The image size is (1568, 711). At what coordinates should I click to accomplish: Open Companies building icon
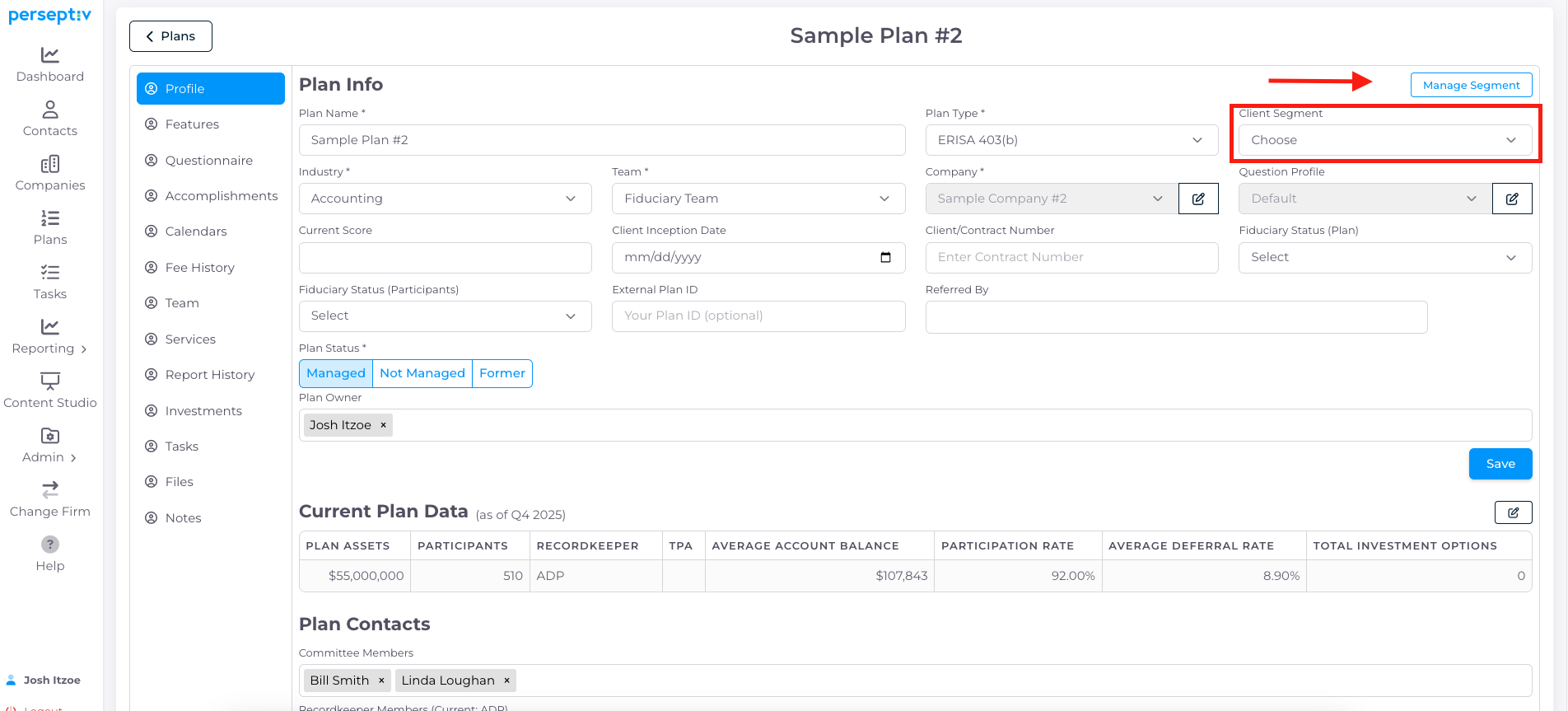50,164
